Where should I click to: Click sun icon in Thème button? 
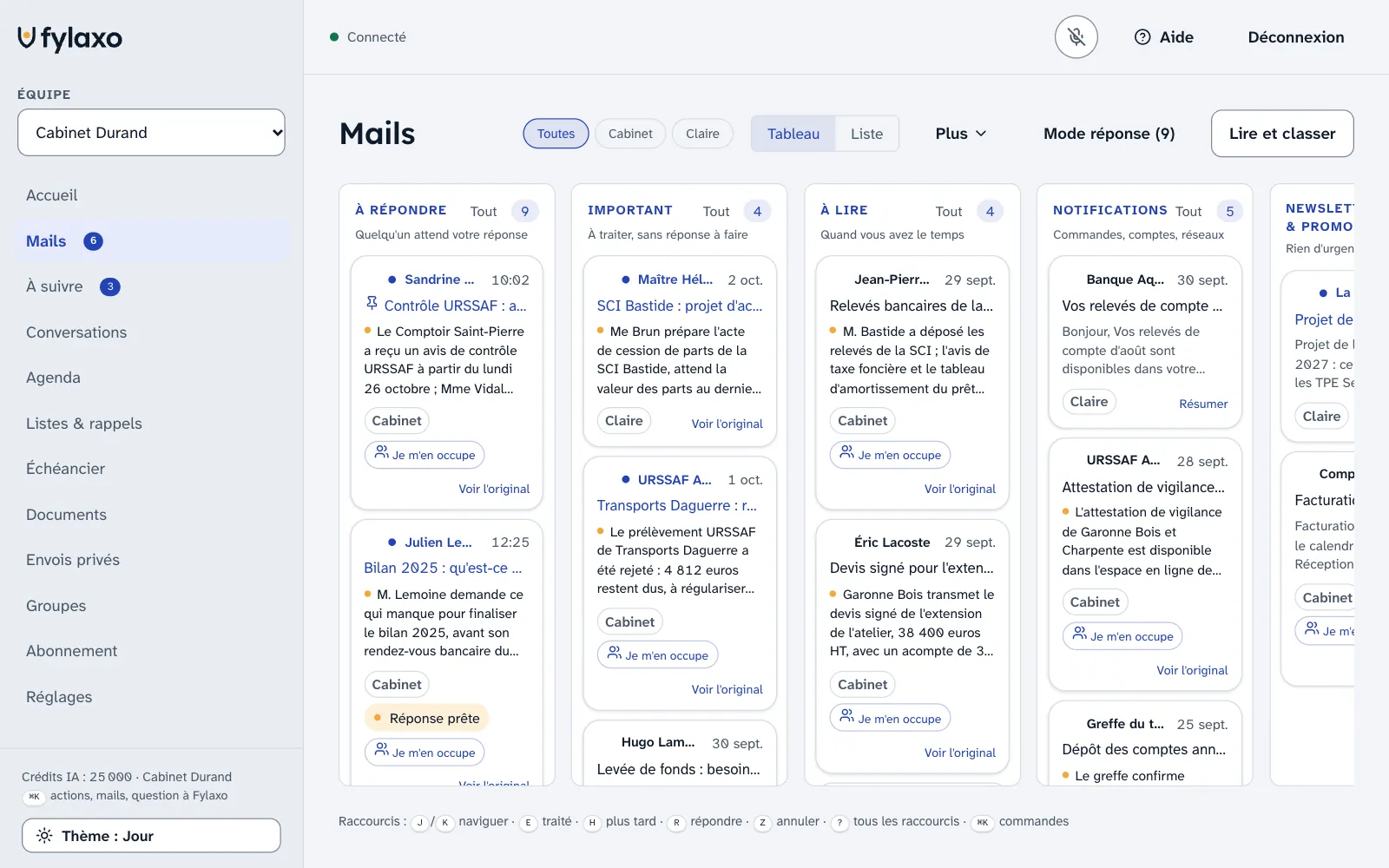click(x=44, y=836)
